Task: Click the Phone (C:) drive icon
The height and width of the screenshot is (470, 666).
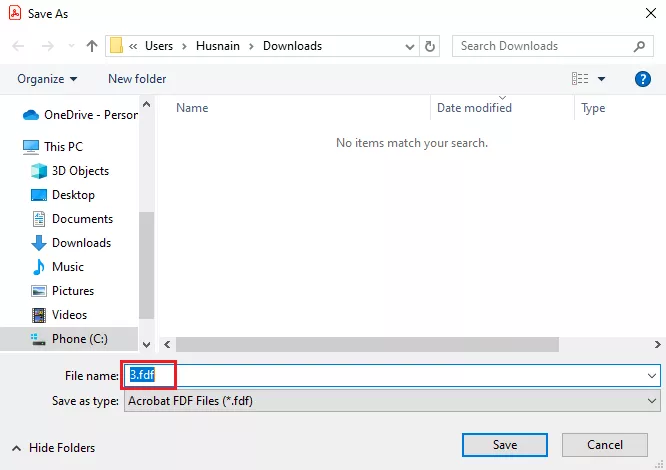Action: (38, 339)
